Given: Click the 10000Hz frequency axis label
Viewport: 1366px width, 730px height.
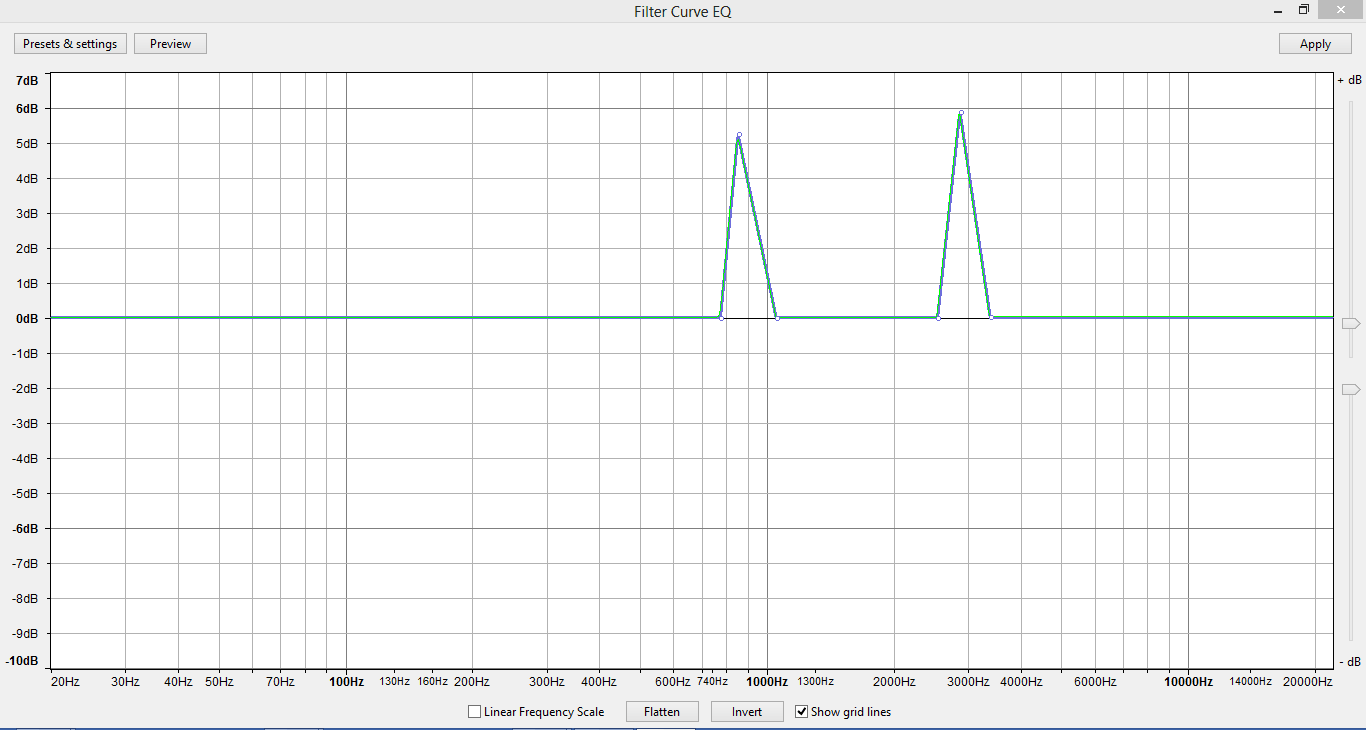Looking at the screenshot, I should [x=1188, y=682].
